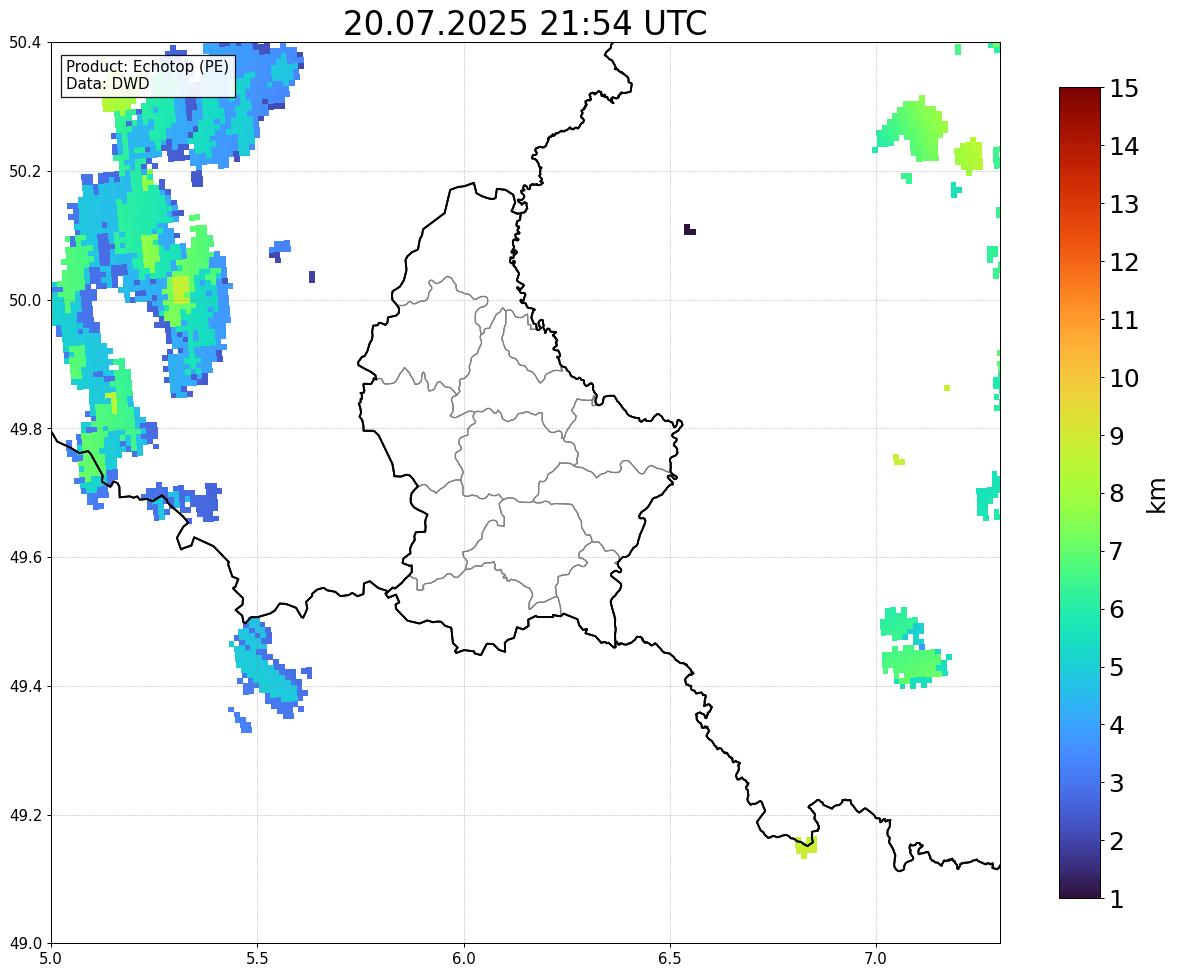Click latitude axis label '49.0'
1178x976 pixels.
pyautogui.click(x=25, y=944)
